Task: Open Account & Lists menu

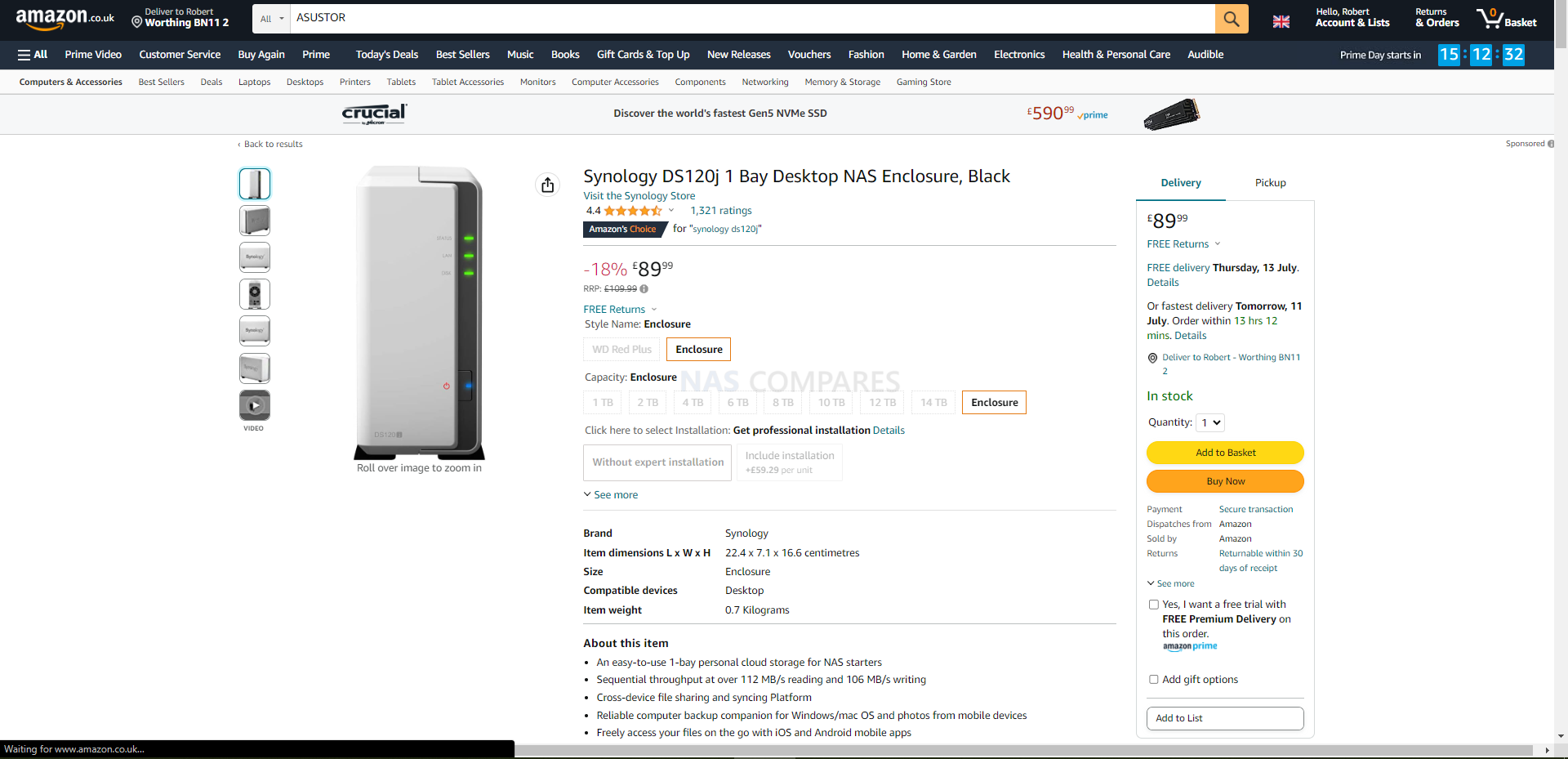Action: [1352, 18]
